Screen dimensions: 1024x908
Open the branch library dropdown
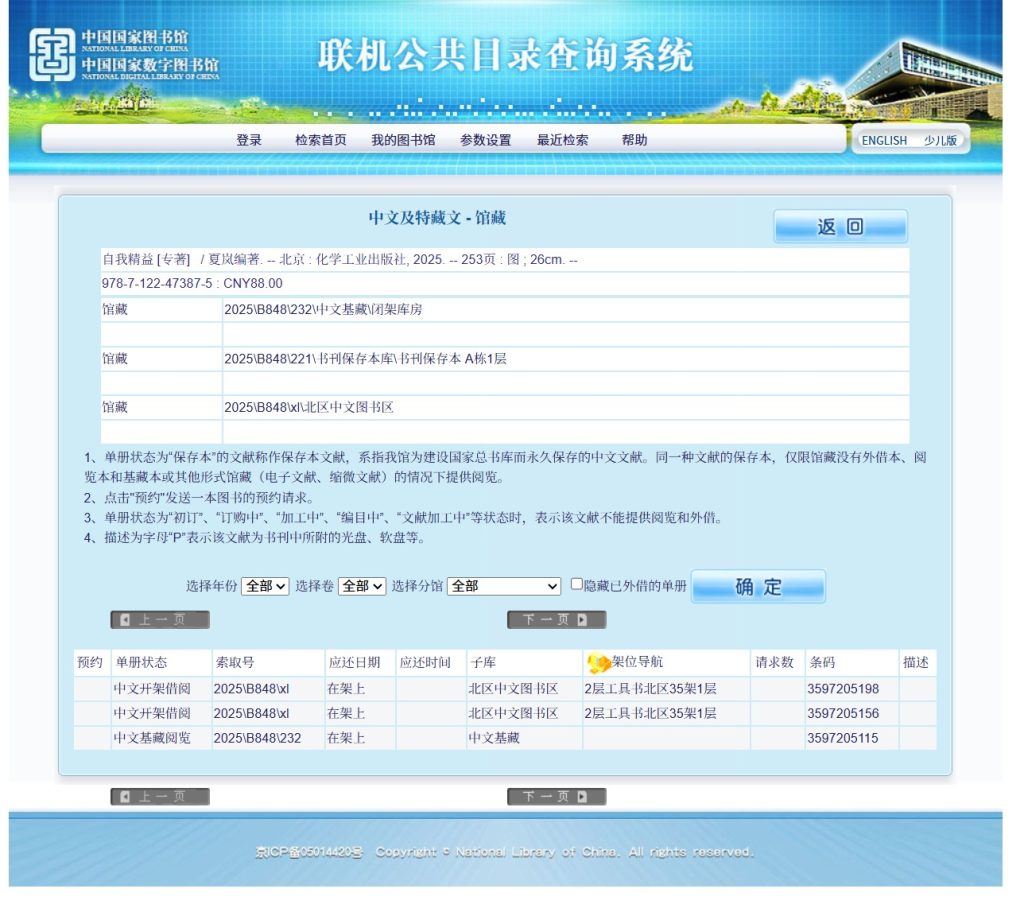point(504,586)
